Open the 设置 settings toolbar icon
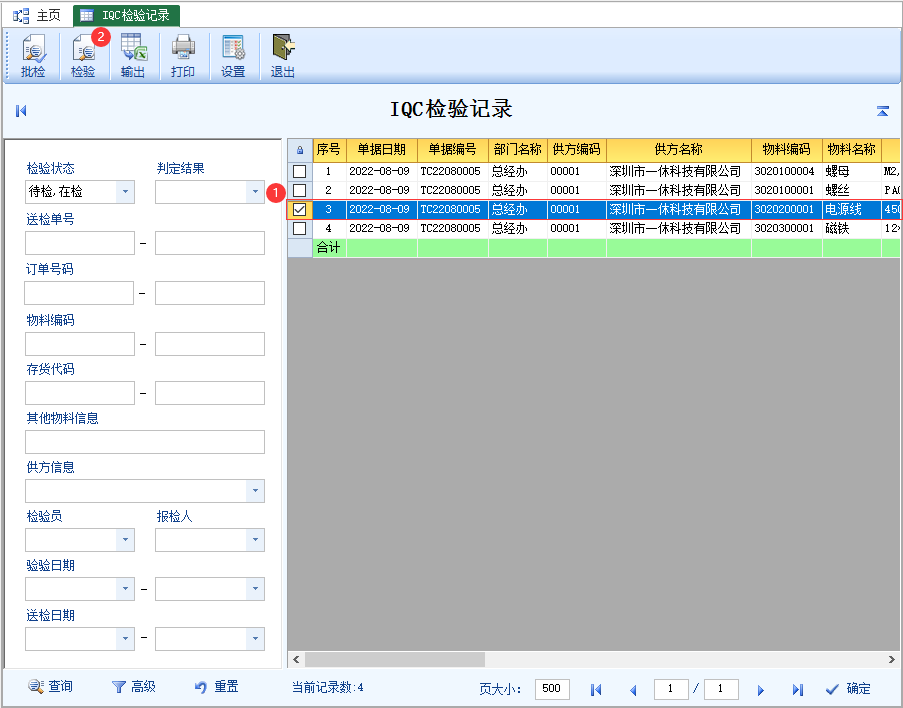The height and width of the screenshot is (708, 903). tap(233, 56)
